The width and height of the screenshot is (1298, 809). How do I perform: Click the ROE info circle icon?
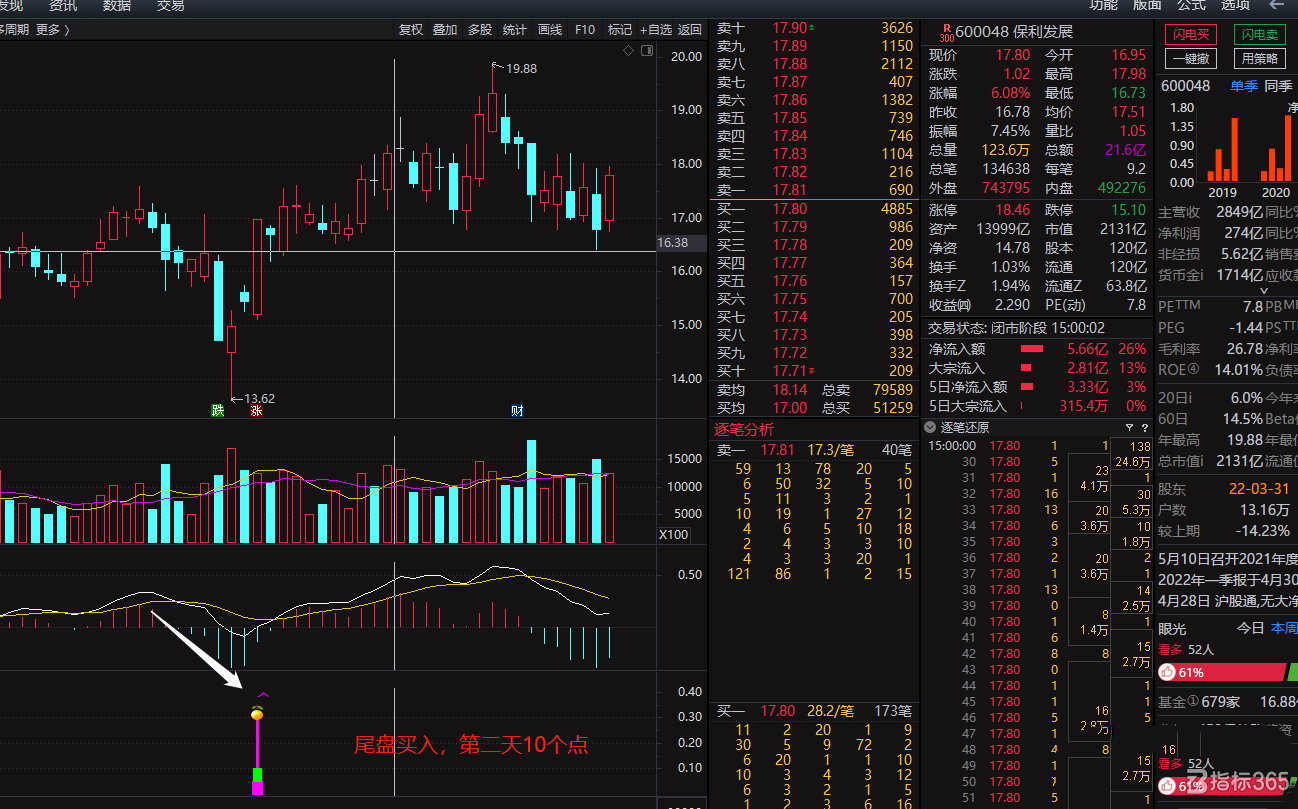(1192, 370)
